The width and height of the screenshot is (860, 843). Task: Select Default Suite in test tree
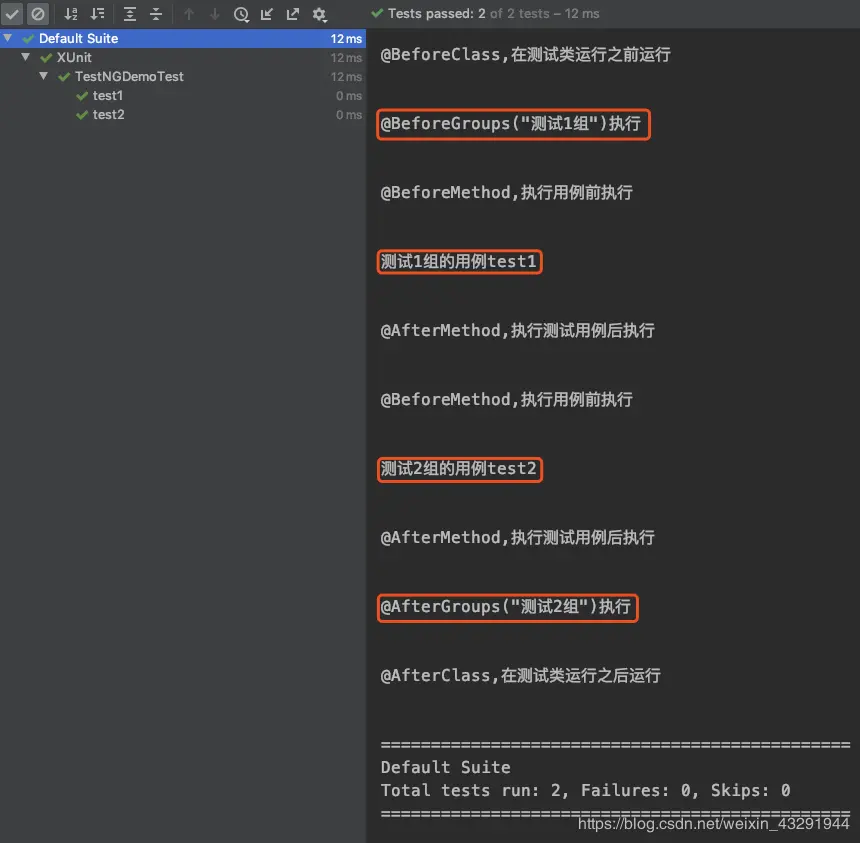[x=183, y=38]
